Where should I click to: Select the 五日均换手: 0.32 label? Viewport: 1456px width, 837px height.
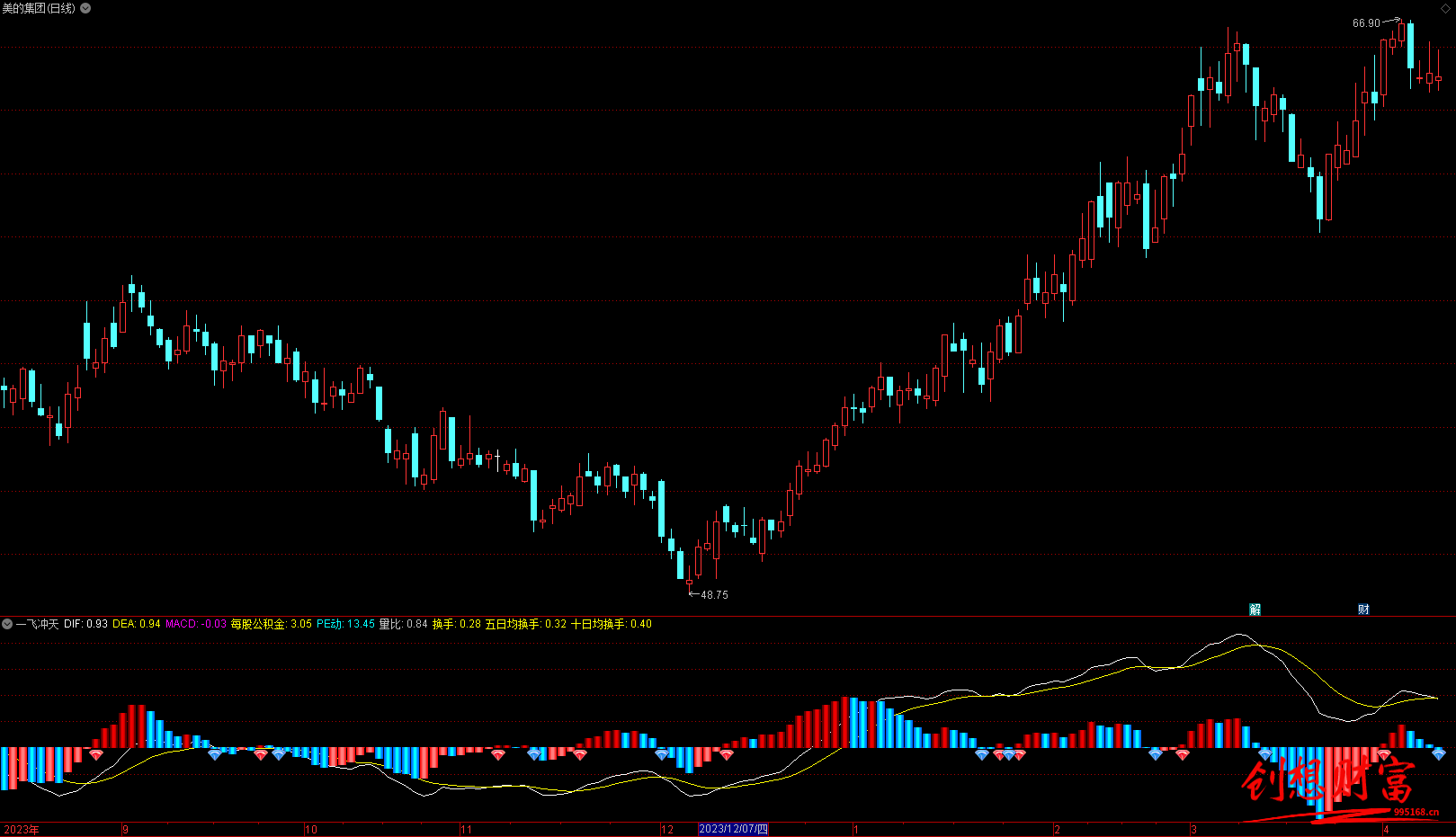pos(526,624)
